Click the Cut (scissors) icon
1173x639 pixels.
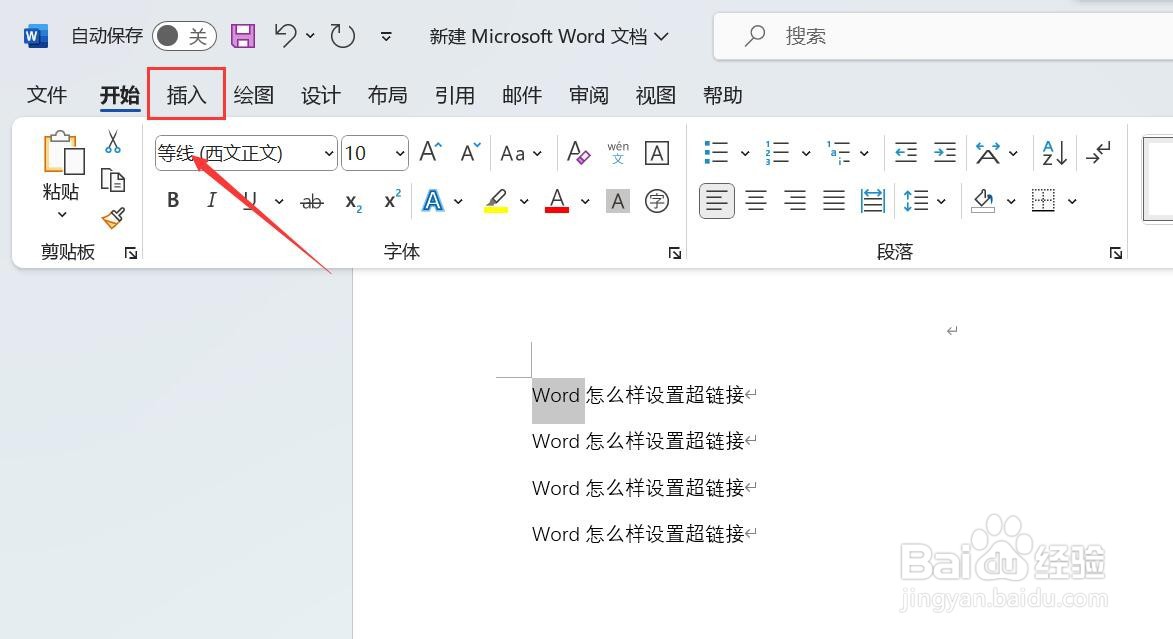[113, 140]
